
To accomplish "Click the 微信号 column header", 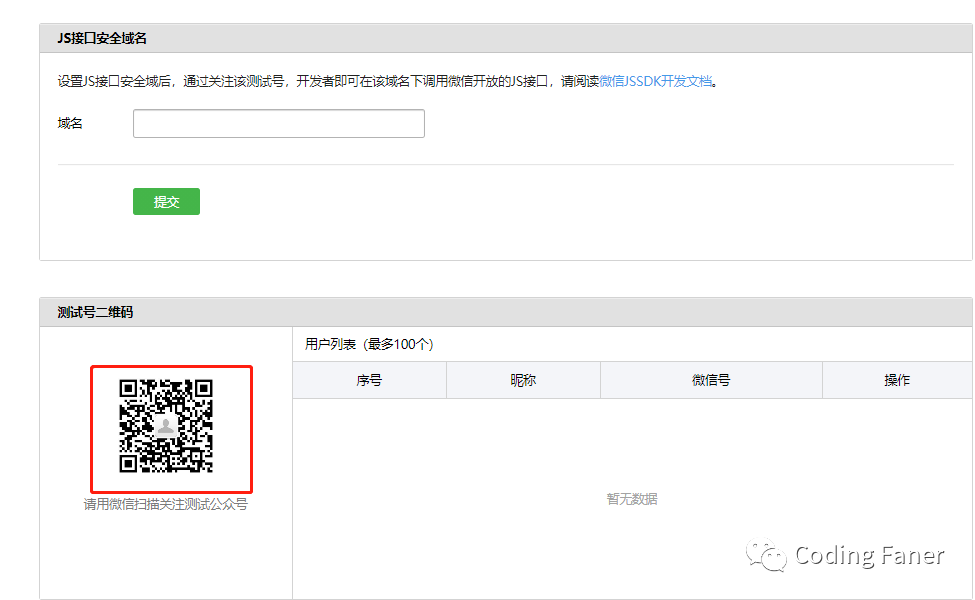I will pos(711,380).
